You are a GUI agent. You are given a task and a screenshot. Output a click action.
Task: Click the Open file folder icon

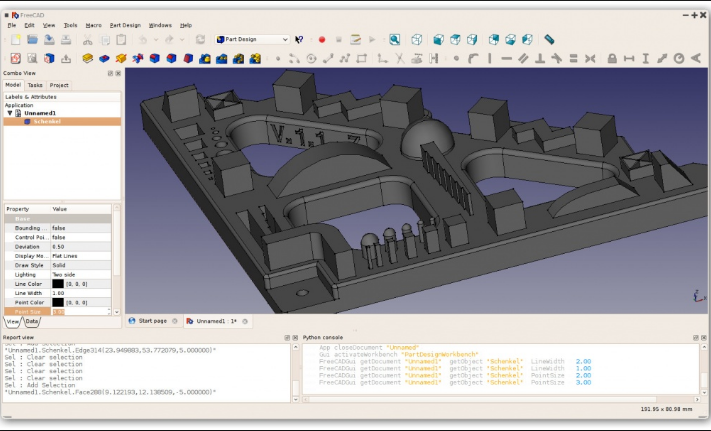[32, 40]
